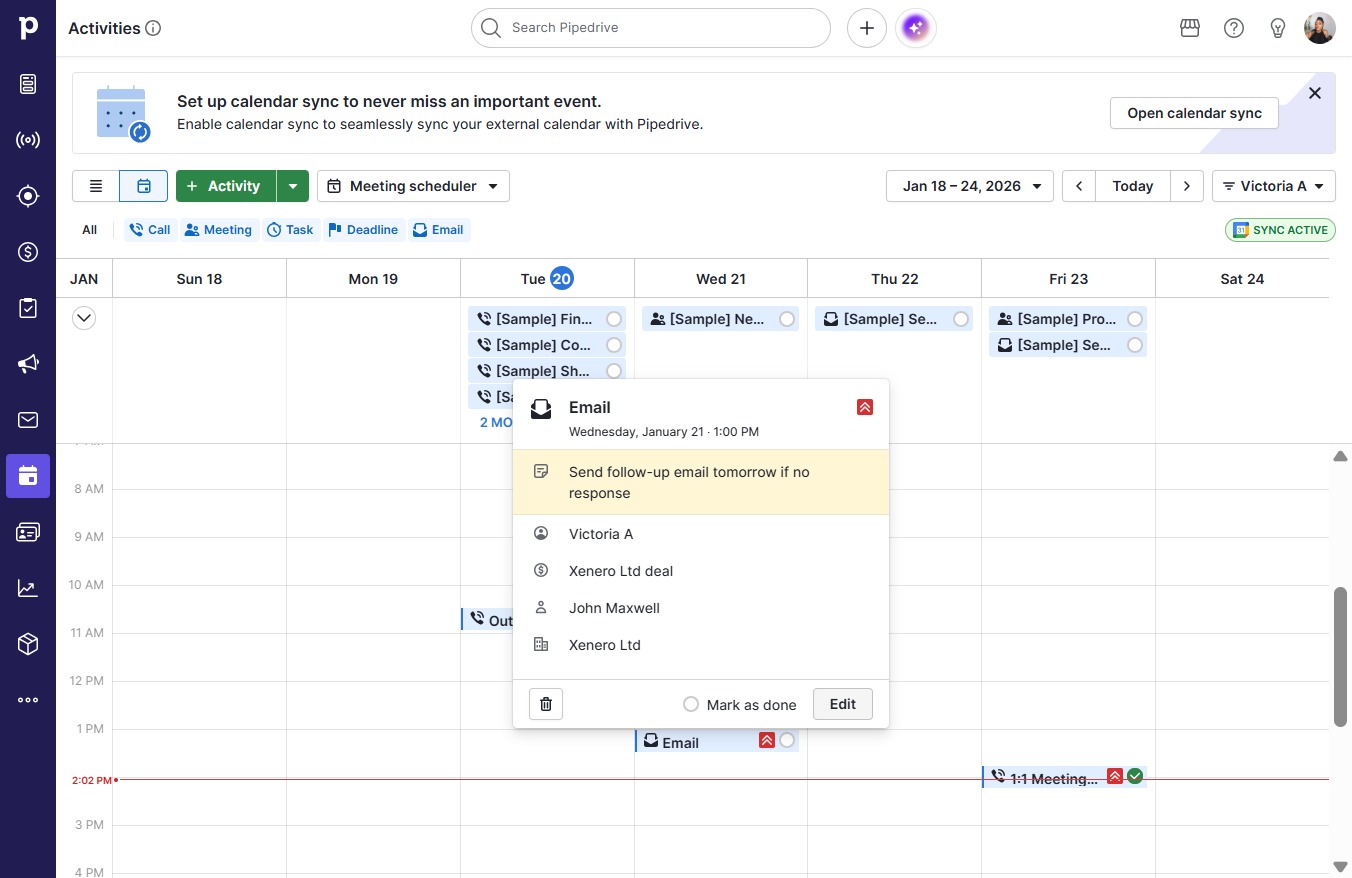The image size is (1352, 878).
Task: Mark Wednesday's [Sample] Ne... meeting as done
Action: point(788,319)
